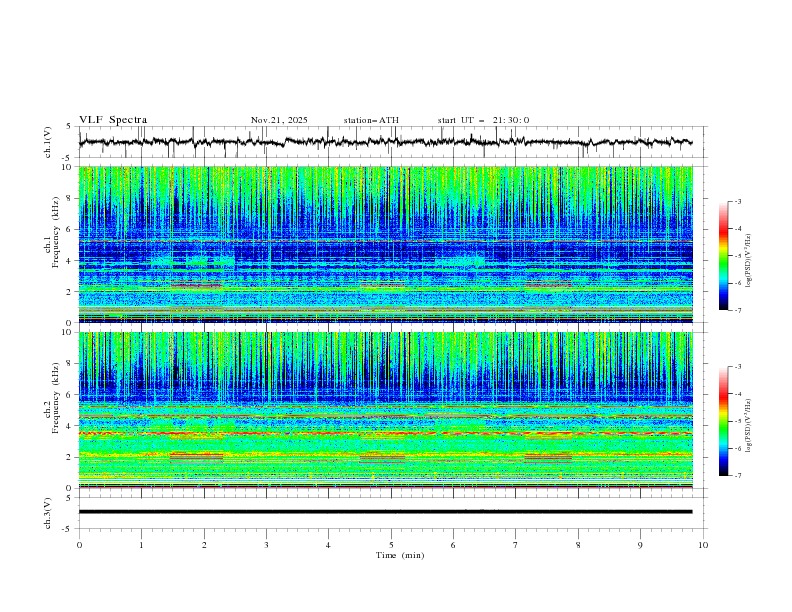Viewport: 792px width, 612px height.
Task: Click the ch.3 flat black trace
Action: click(385, 512)
